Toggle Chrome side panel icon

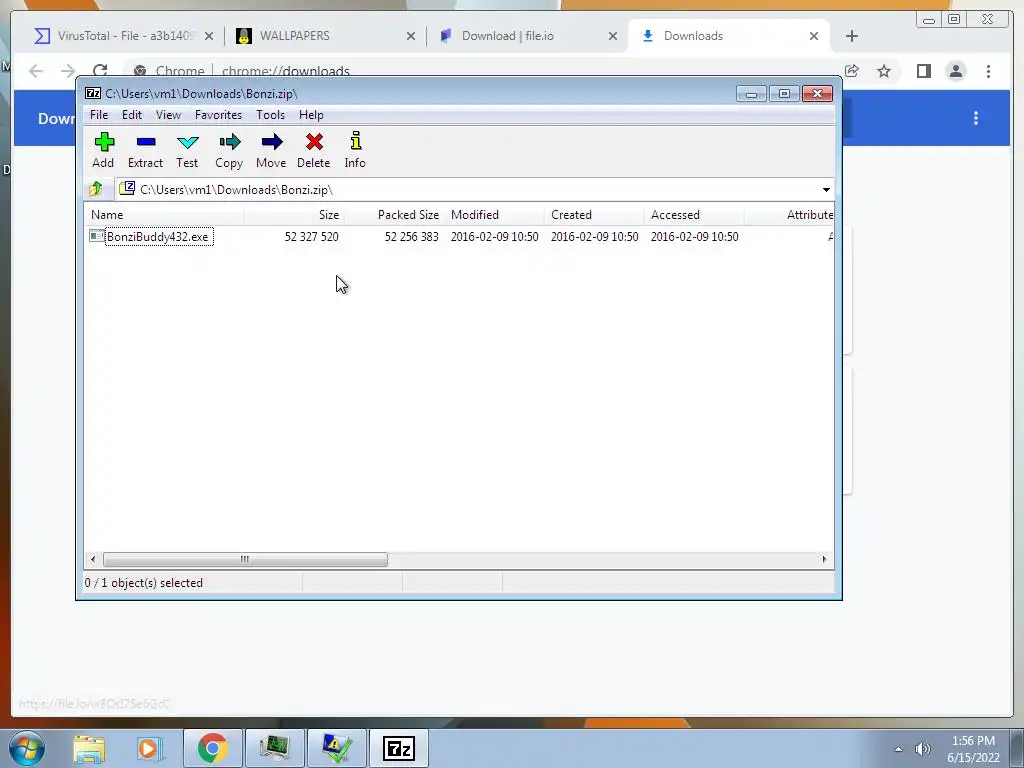(x=923, y=71)
